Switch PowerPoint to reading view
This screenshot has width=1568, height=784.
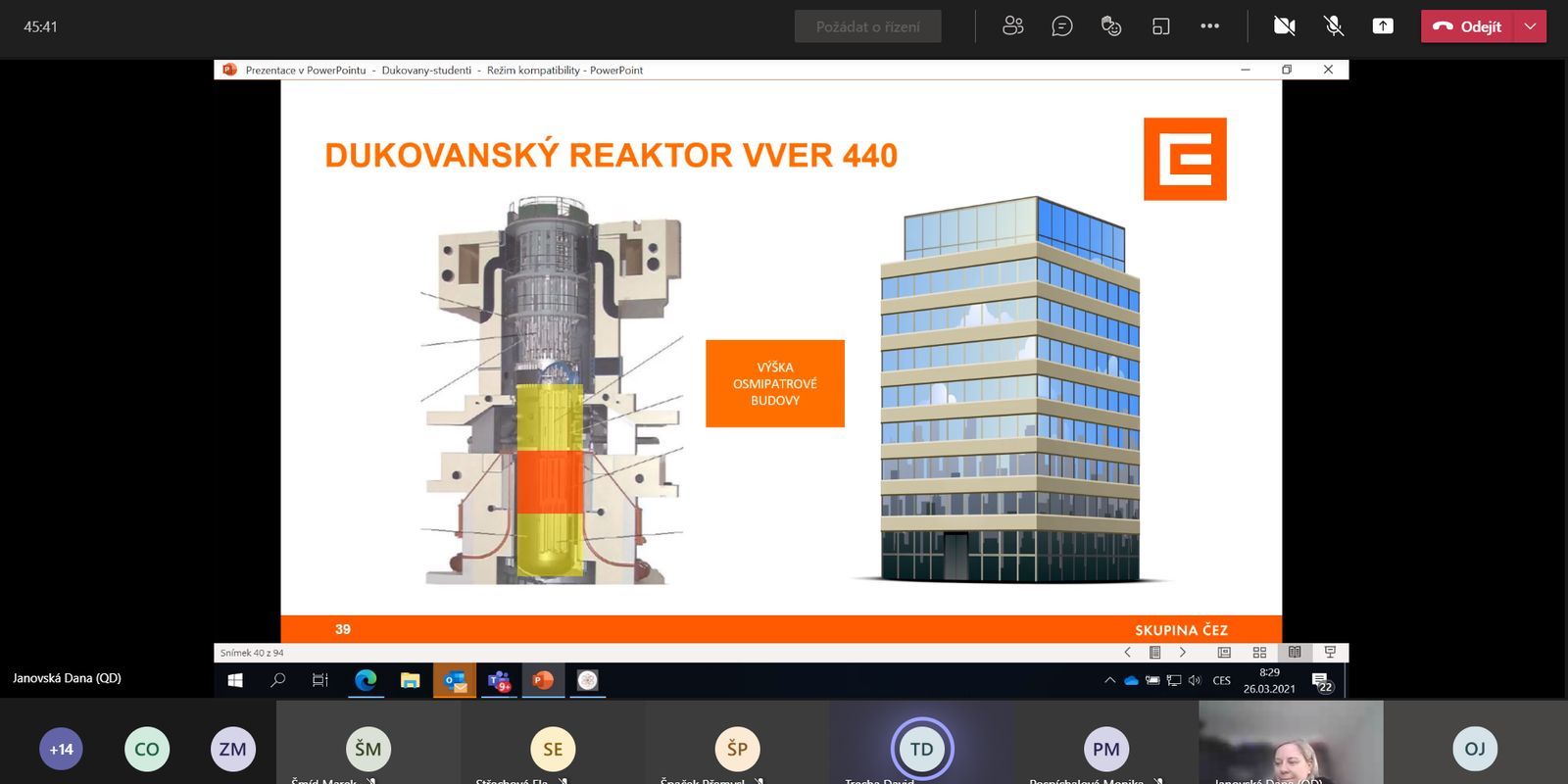pos(1295,653)
